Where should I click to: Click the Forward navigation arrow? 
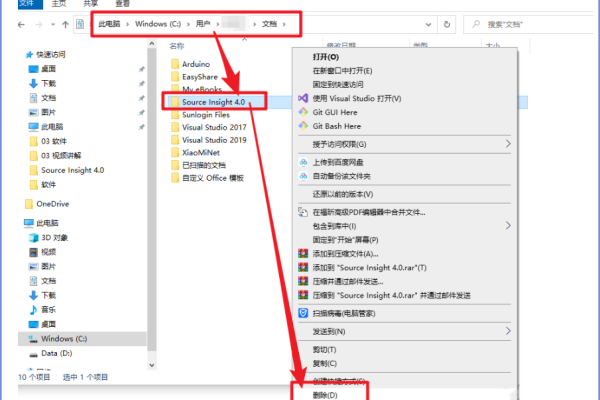pyautogui.click(x=38, y=24)
